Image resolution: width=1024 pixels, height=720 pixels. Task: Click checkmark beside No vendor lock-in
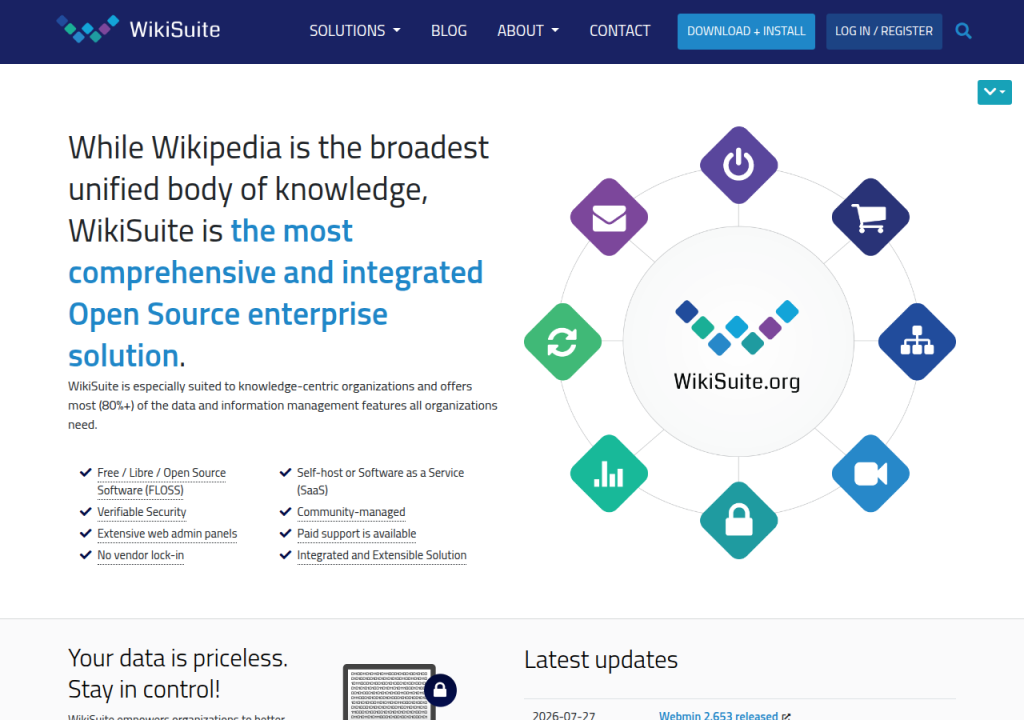tap(85, 555)
